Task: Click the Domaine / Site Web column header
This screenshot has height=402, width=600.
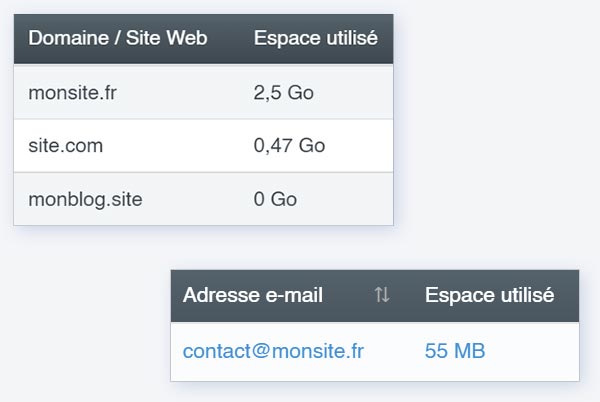Action: point(118,39)
